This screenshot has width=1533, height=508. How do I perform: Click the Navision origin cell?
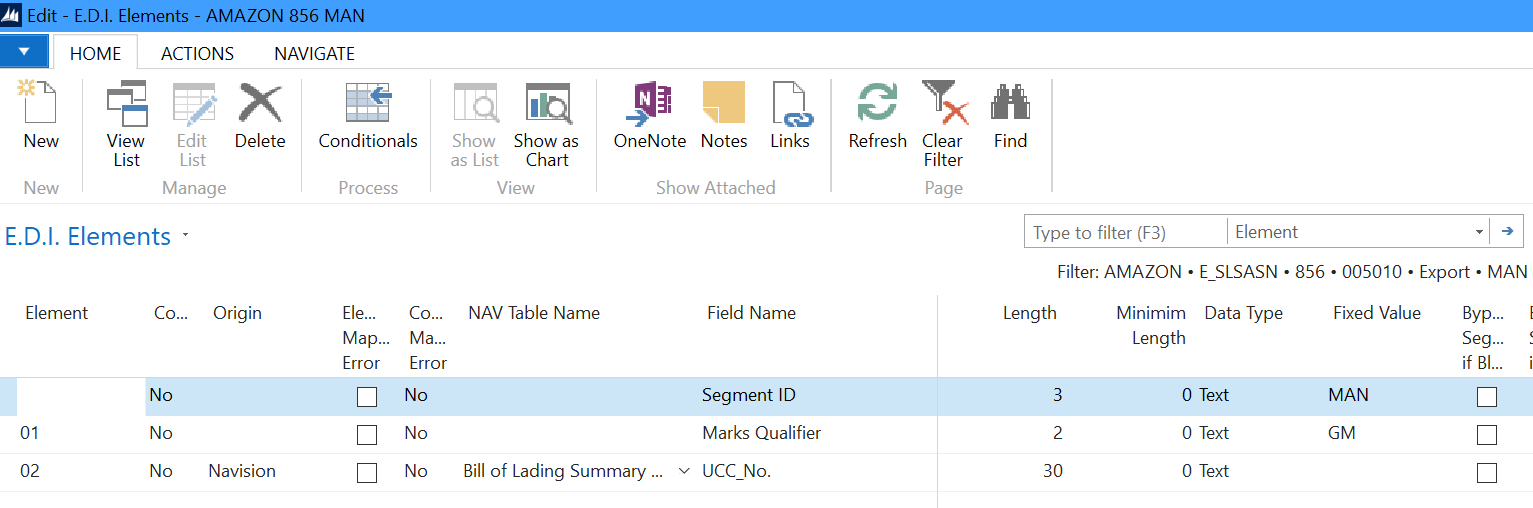pyautogui.click(x=242, y=471)
